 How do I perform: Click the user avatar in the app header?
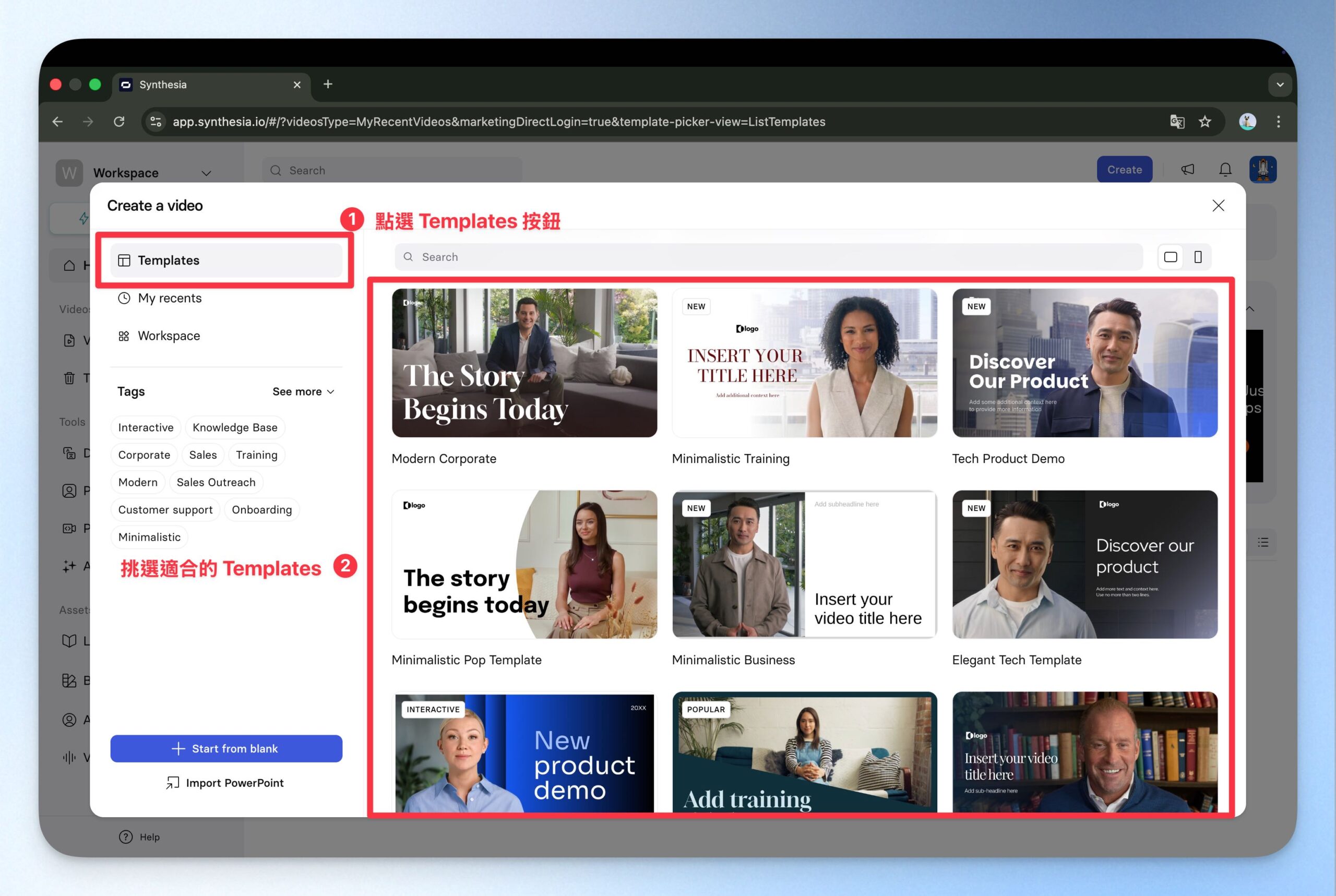1262,170
